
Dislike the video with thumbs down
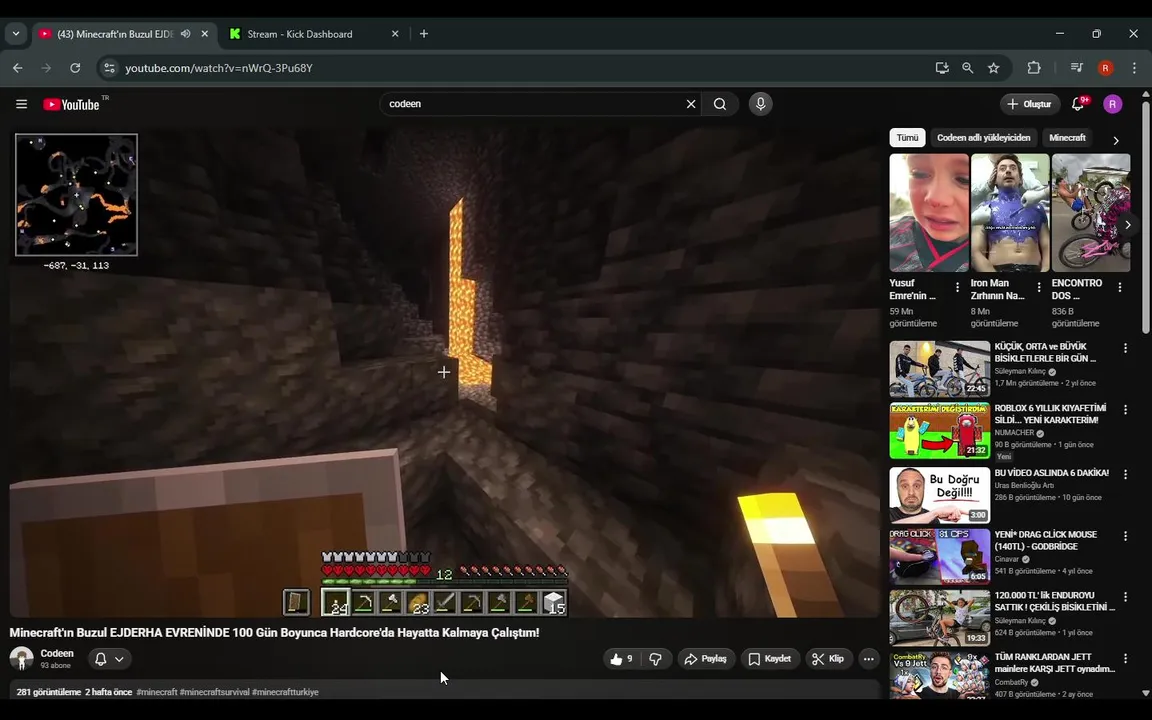[x=655, y=659]
